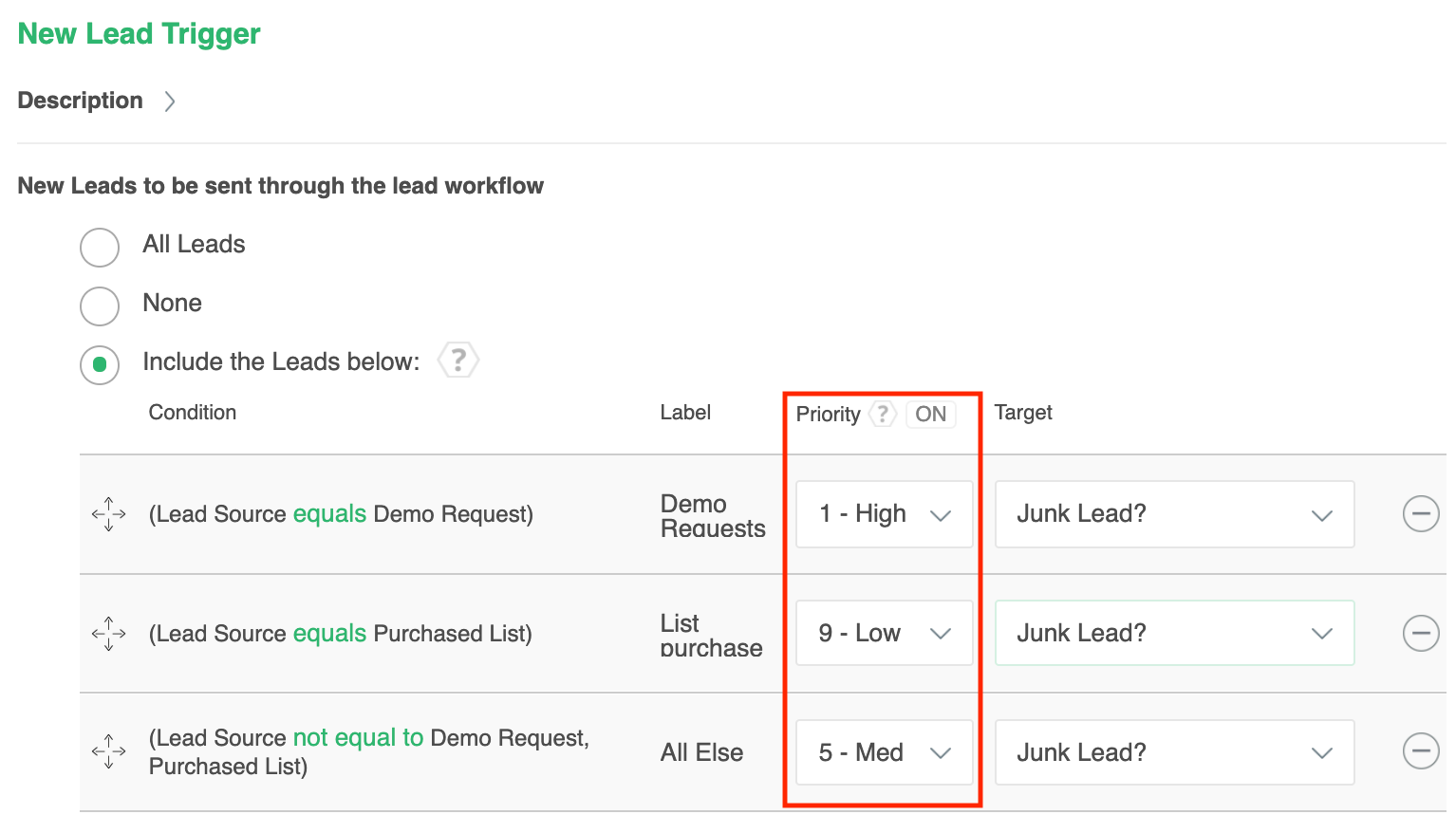Open the 5 - Med priority dropdown
The height and width of the screenshot is (833, 1456).
point(884,752)
